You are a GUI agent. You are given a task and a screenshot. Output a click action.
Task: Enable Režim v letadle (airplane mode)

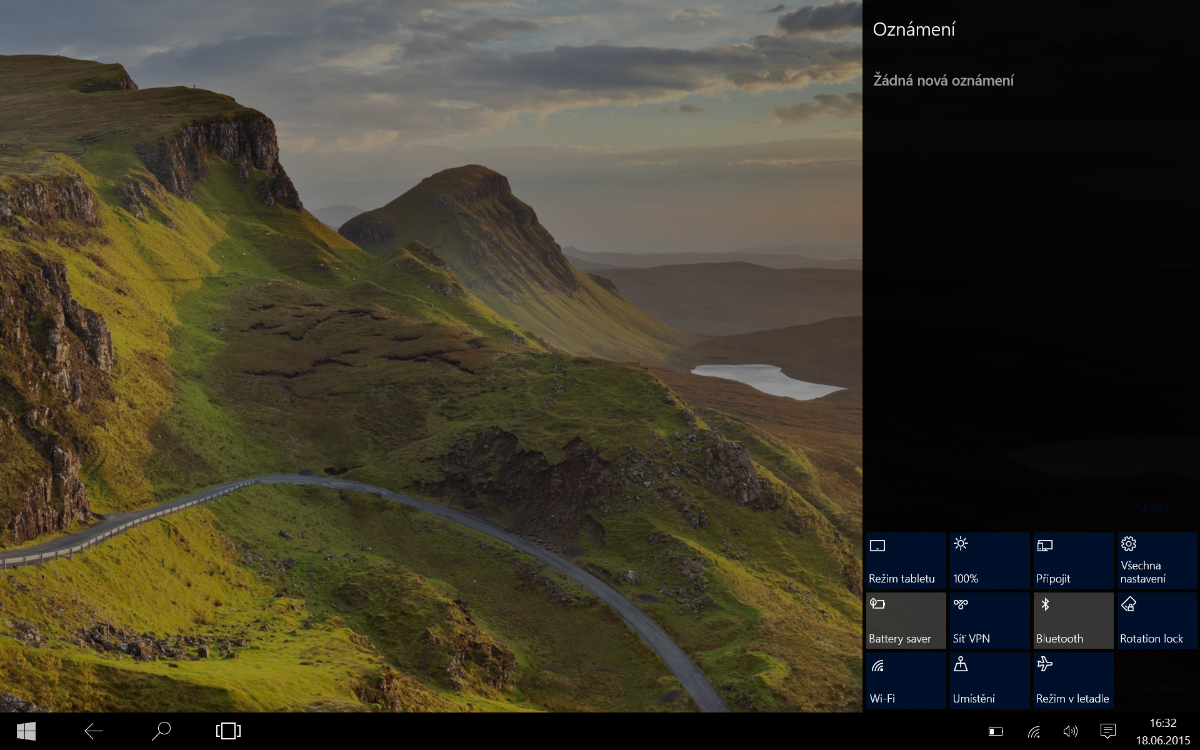coord(1073,681)
